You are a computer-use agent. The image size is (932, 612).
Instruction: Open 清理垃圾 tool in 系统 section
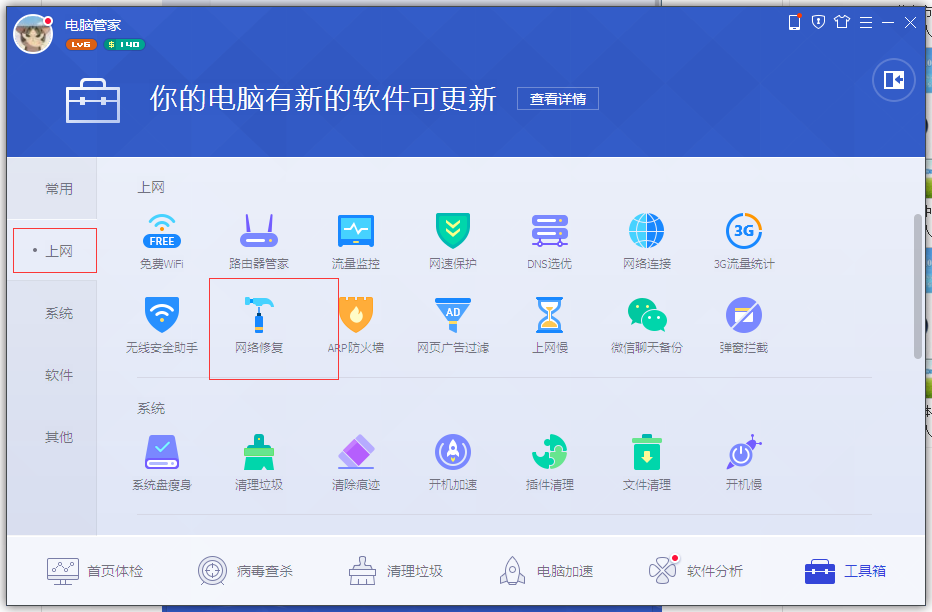pos(259,463)
